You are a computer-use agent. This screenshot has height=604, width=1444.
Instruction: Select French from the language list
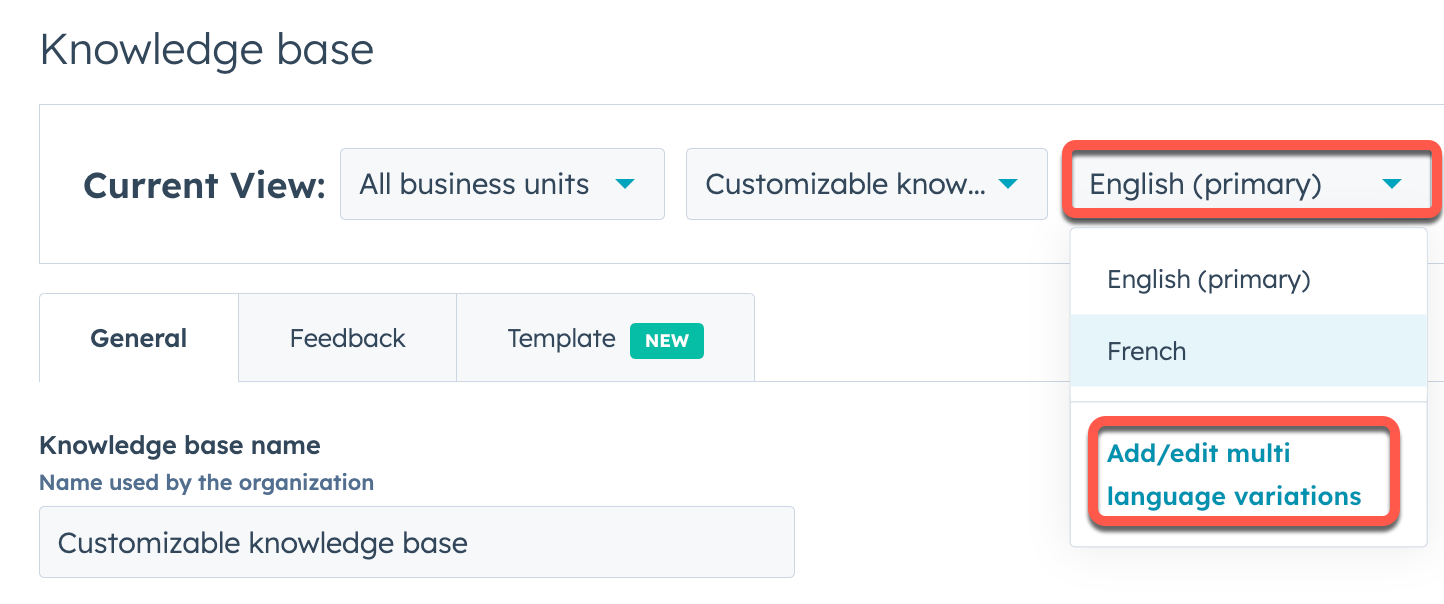(1146, 351)
